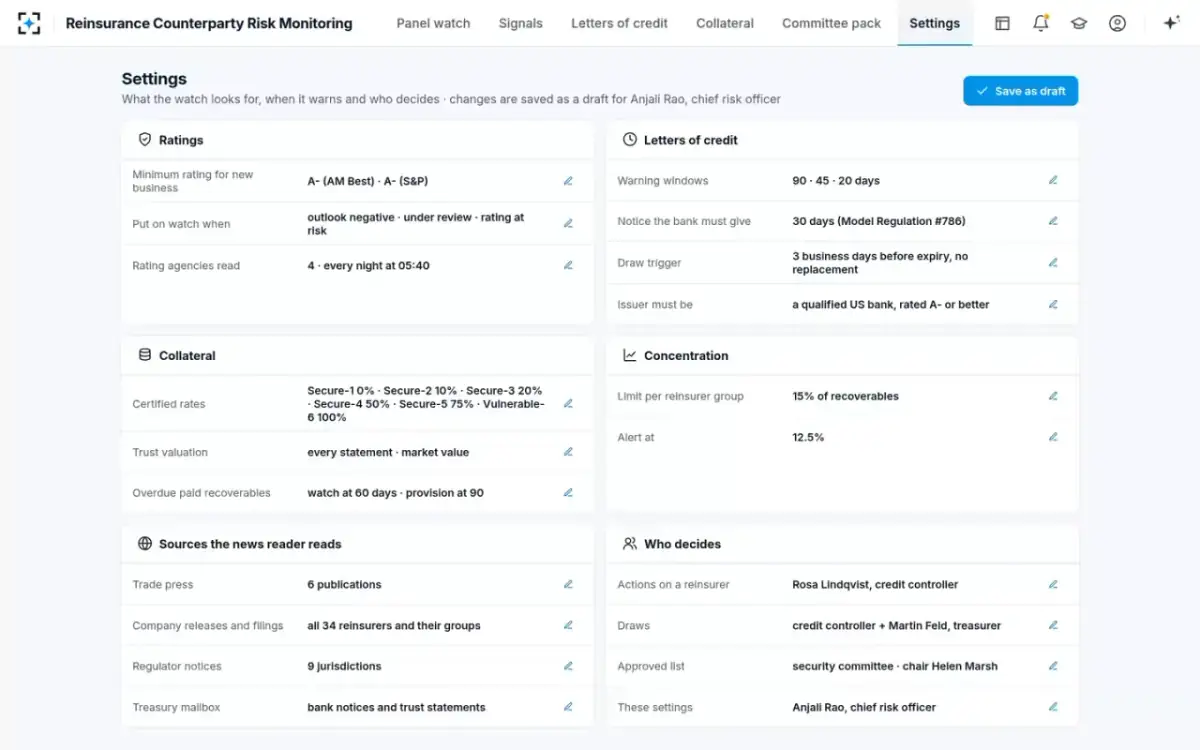Edit Limit per reinsurer group
Image resolution: width=1200 pixels, height=750 pixels.
coord(1053,396)
